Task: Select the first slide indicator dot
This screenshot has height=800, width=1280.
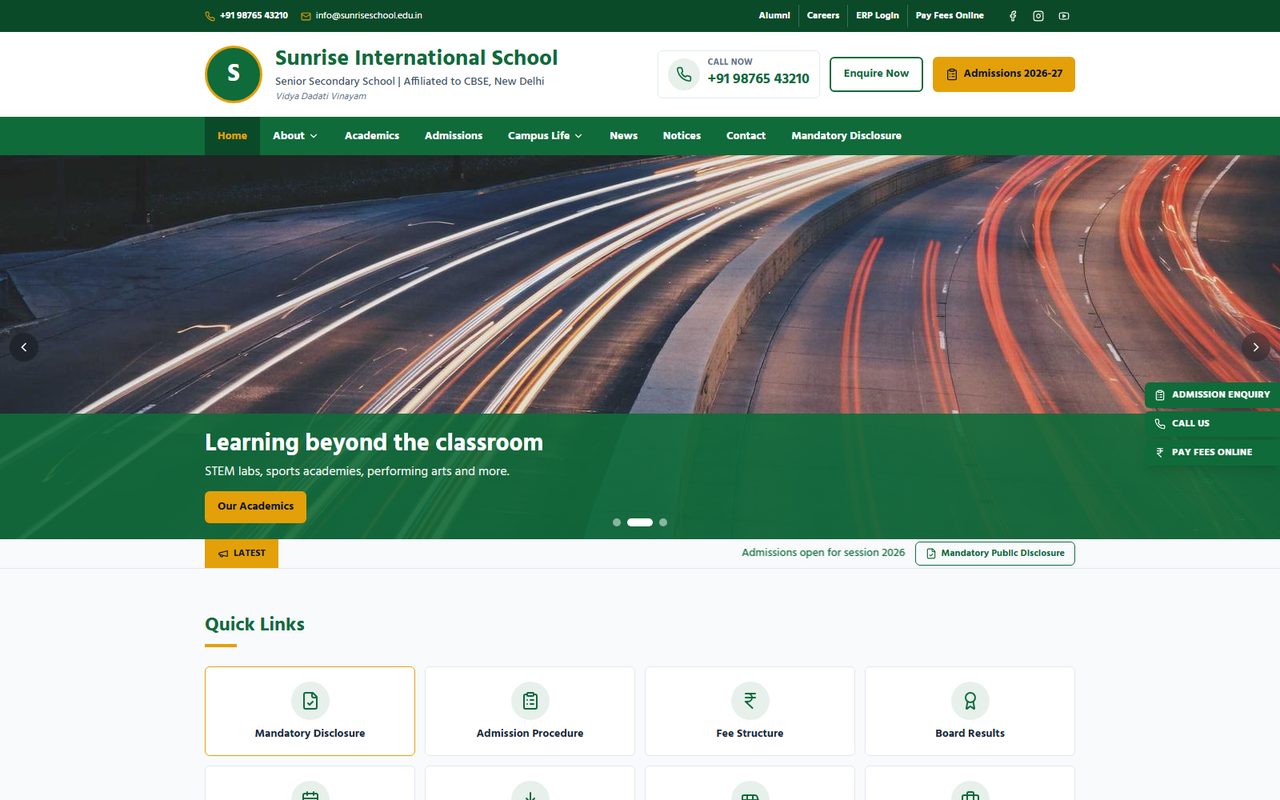Action: [x=617, y=522]
